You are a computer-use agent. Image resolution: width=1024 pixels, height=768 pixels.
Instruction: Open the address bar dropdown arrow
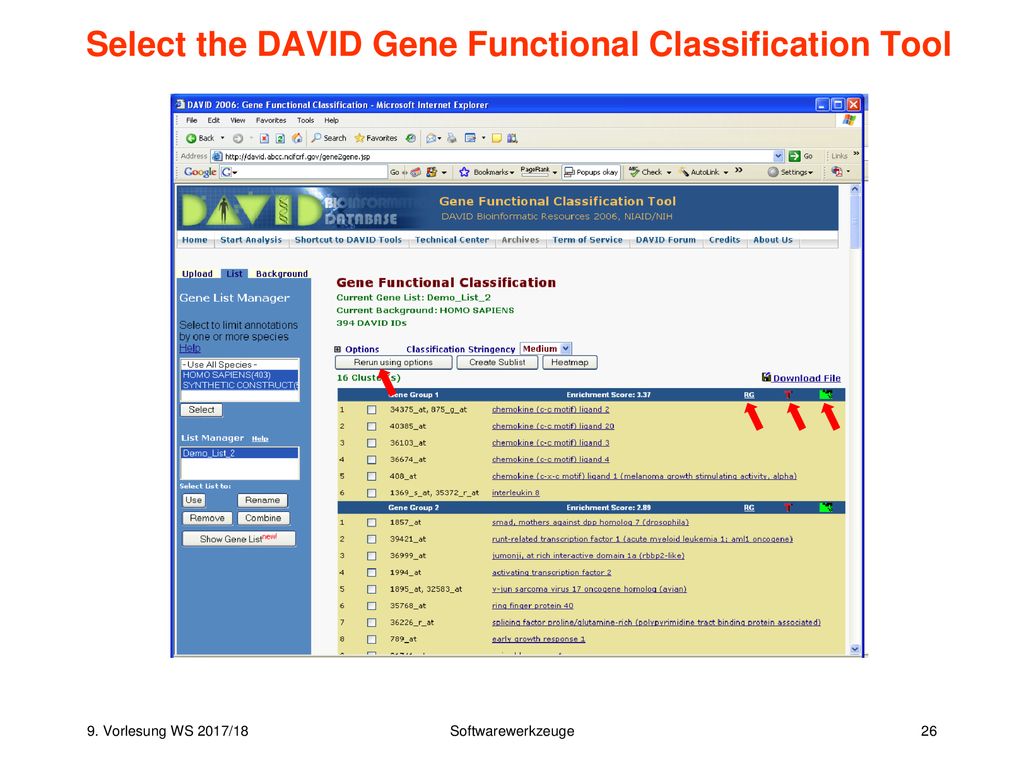pyautogui.click(x=778, y=156)
